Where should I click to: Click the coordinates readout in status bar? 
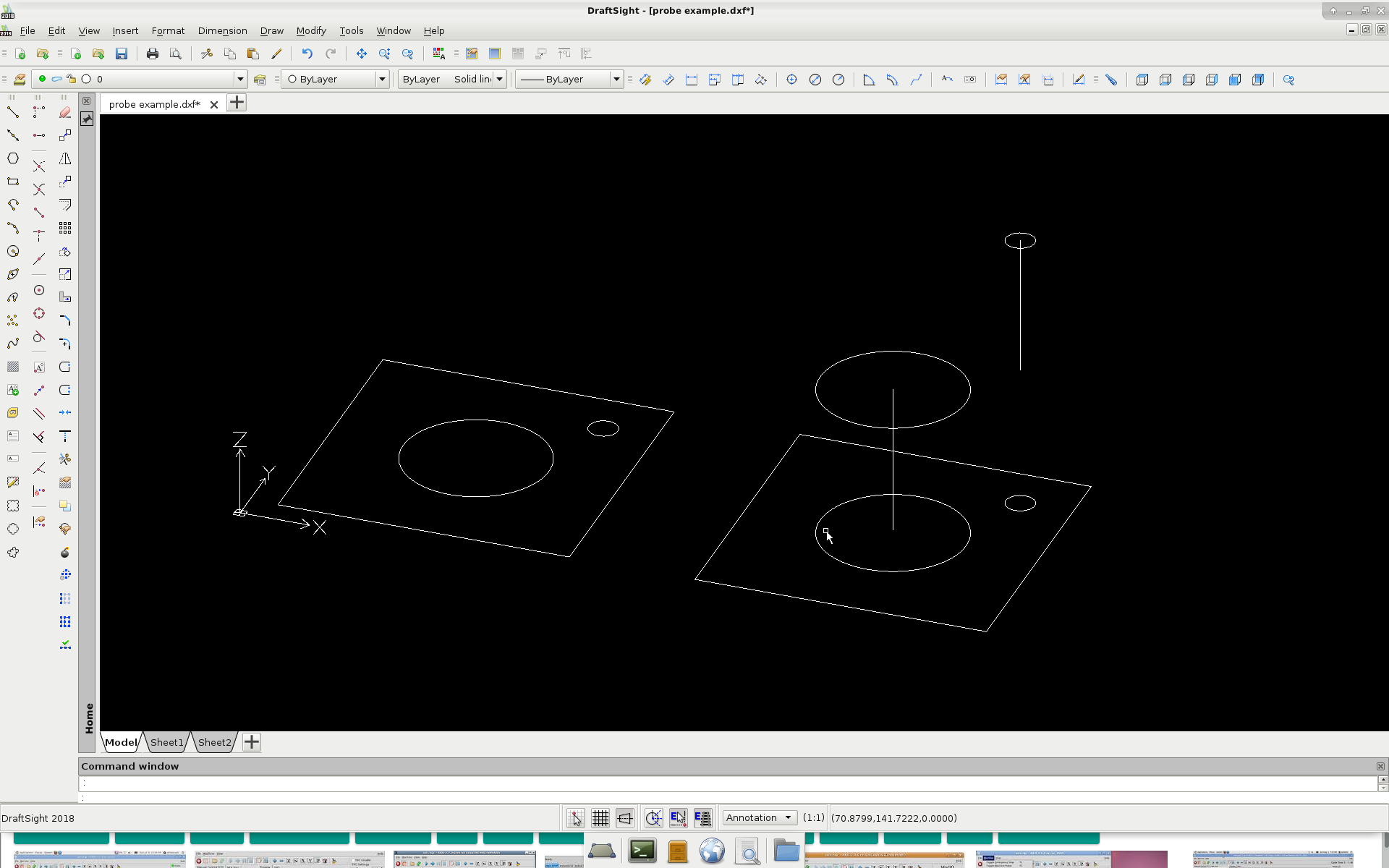(894, 818)
